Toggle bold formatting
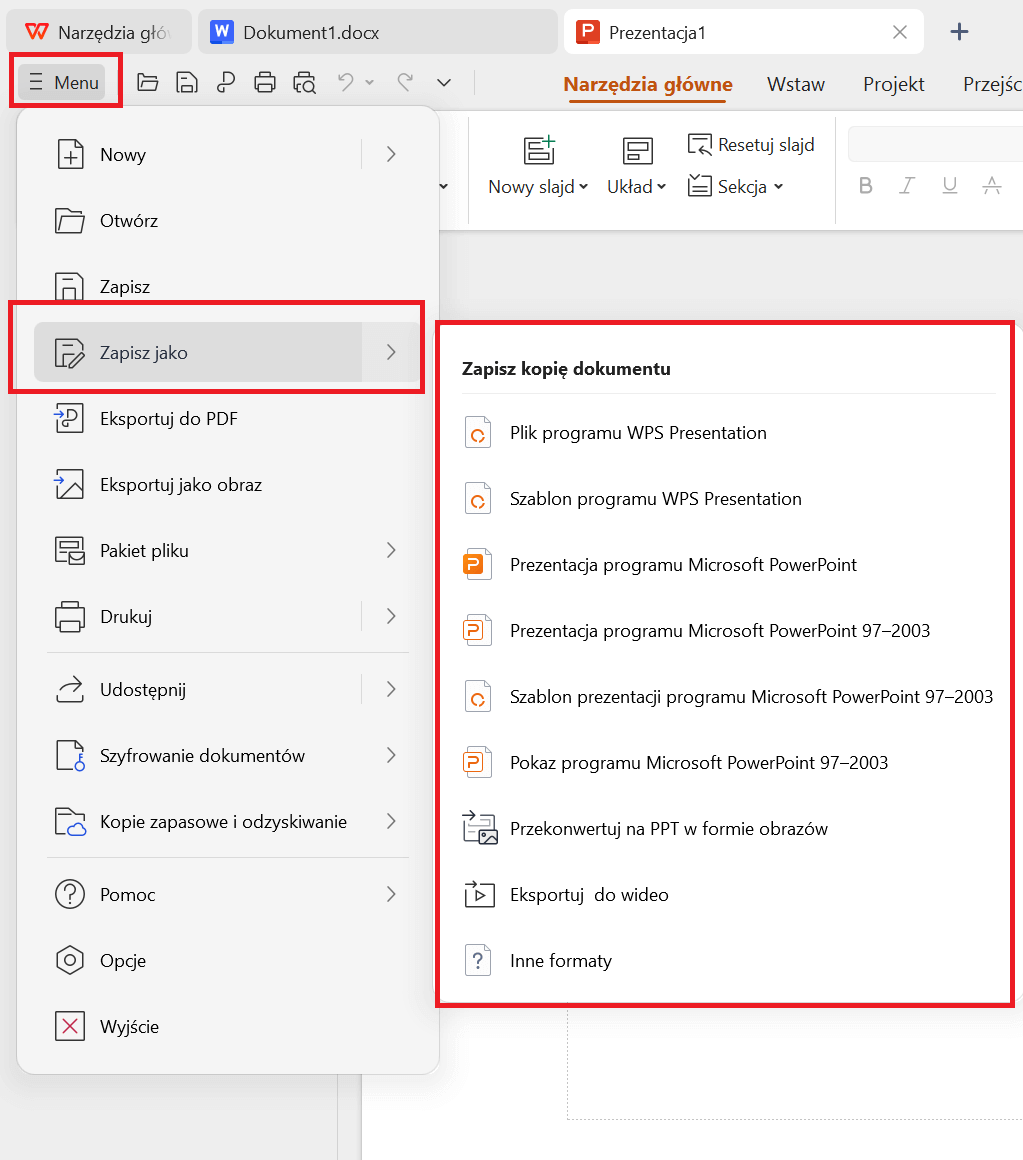Image resolution: width=1023 pixels, height=1160 pixels. point(865,186)
